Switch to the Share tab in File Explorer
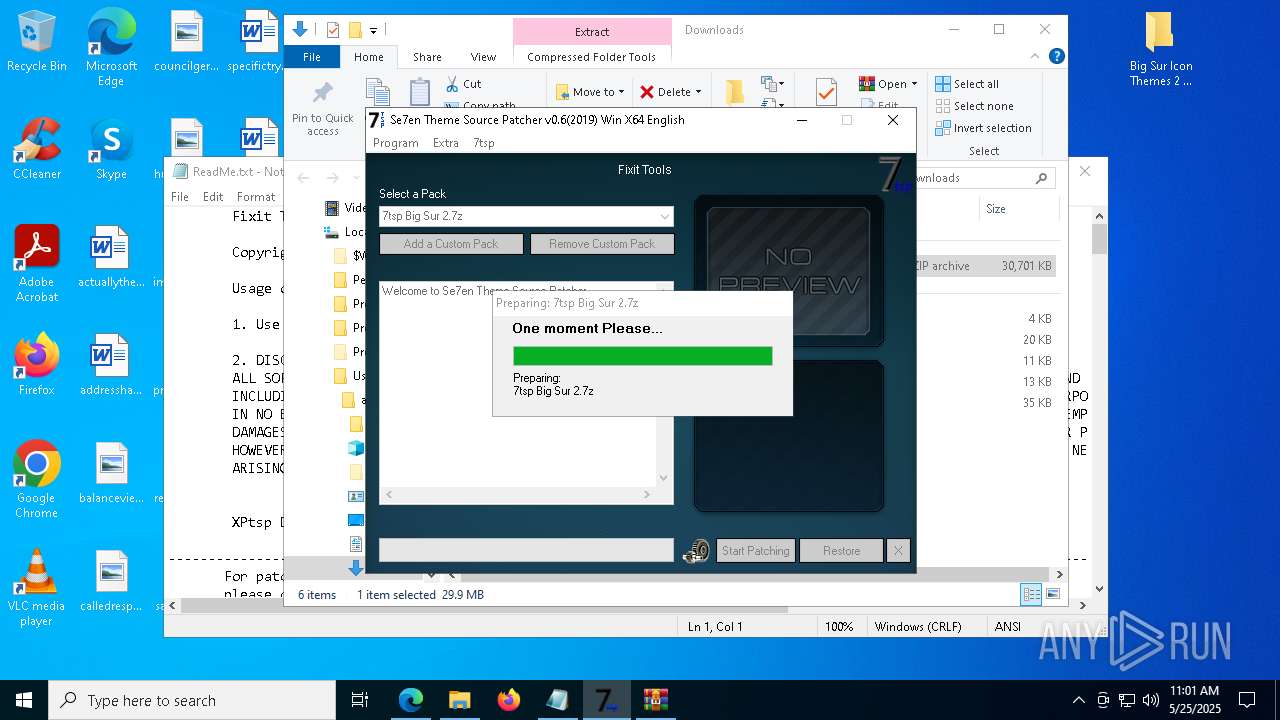1280x720 pixels. (x=427, y=57)
